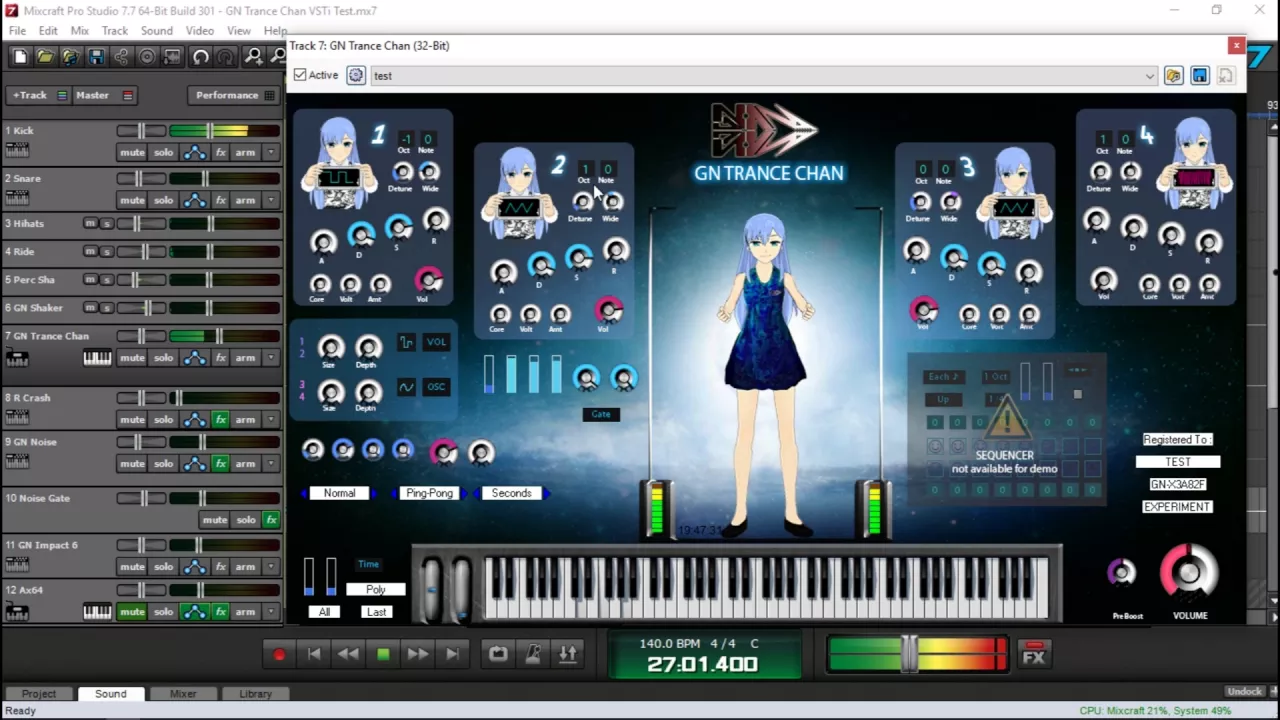Image resolution: width=1280 pixels, height=720 pixels.
Task: Click the piano keyboard icon on the 12 Ax64 track
Action: tap(97, 611)
